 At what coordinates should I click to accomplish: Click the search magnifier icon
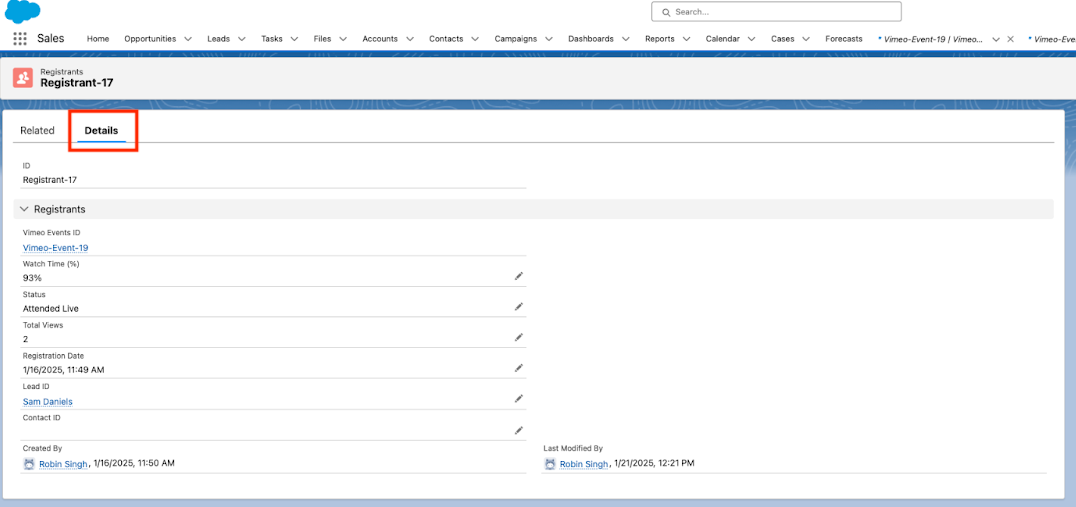[x=666, y=12]
